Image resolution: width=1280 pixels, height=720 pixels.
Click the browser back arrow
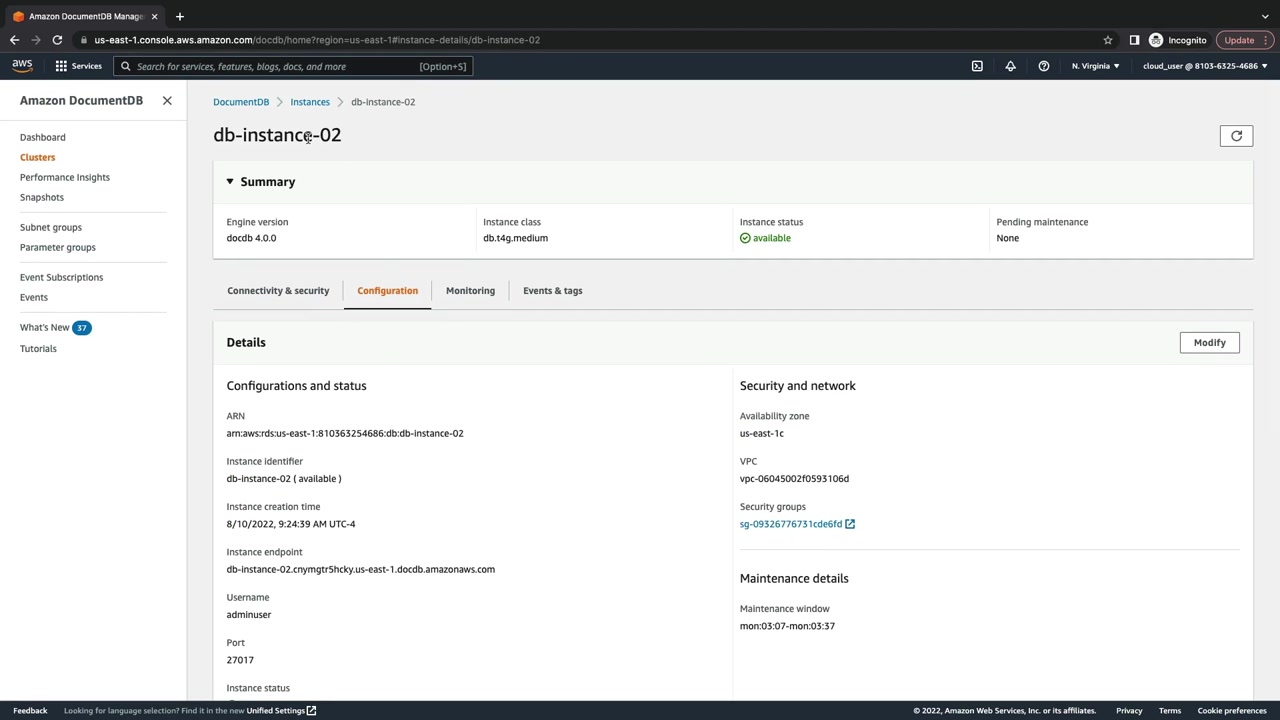click(x=14, y=40)
